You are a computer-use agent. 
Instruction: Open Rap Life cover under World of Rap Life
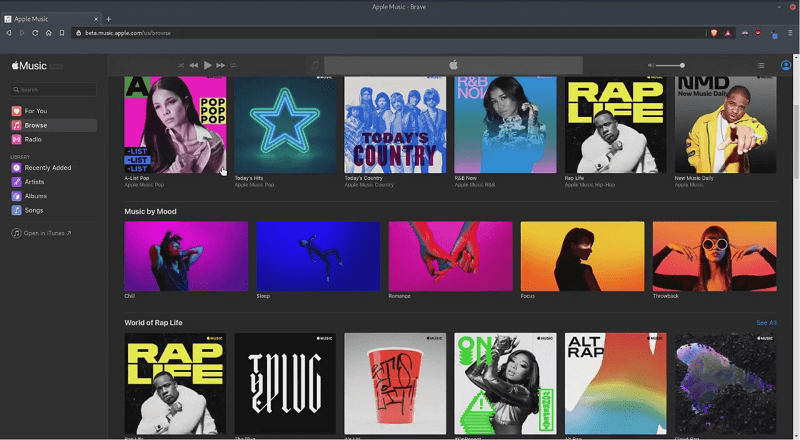175,384
